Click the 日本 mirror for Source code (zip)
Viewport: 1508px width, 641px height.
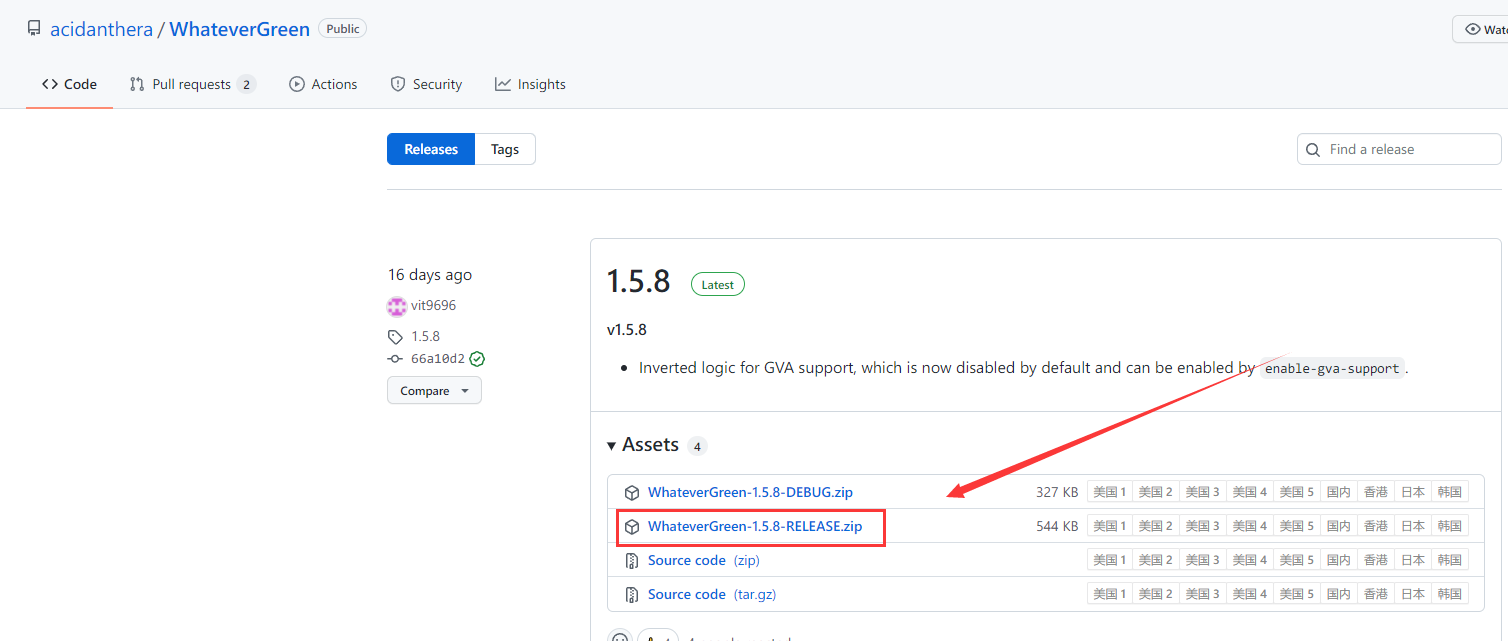pyautogui.click(x=1412, y=560)
